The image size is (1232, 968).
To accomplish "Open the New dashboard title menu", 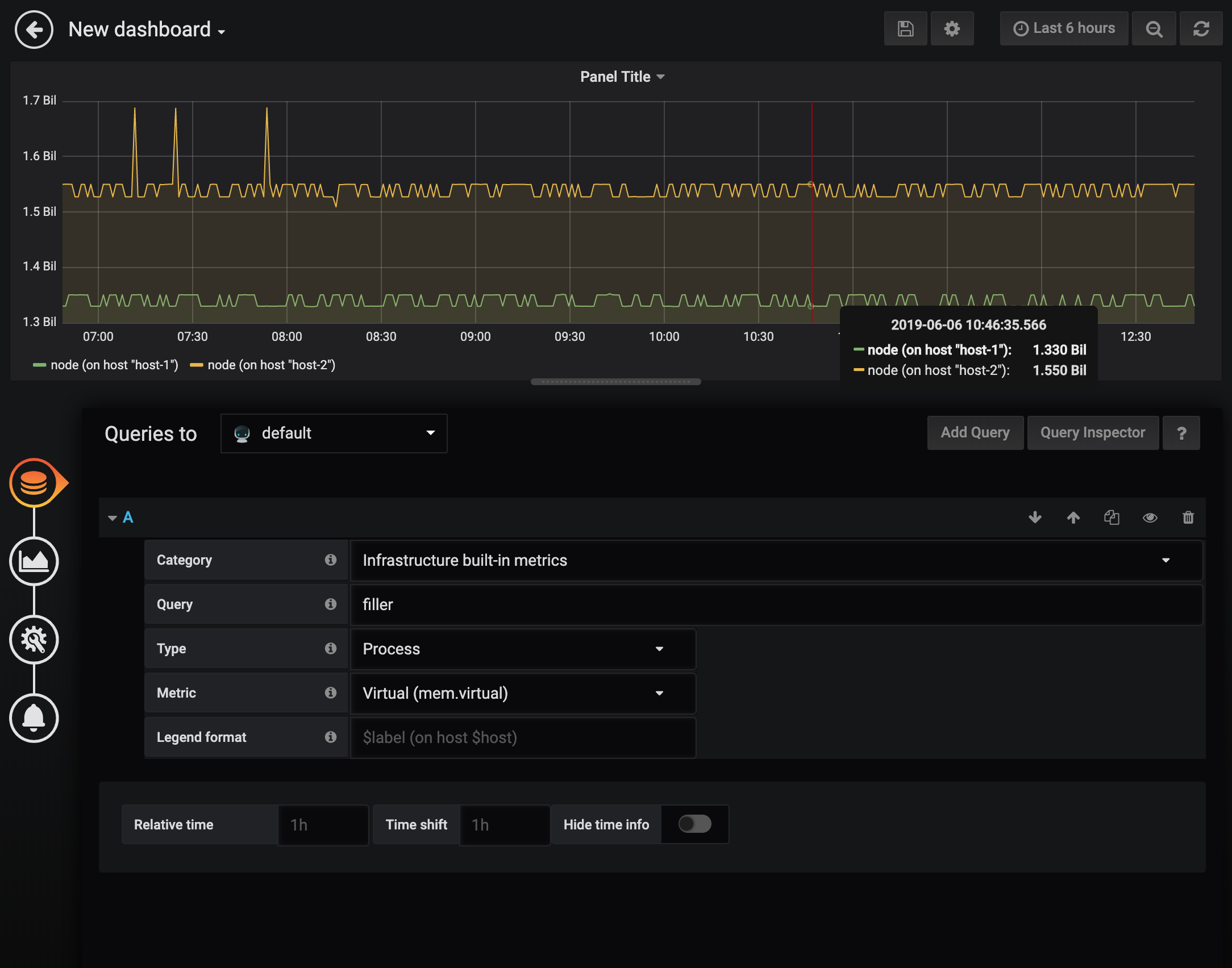I will tap(147, 30).
